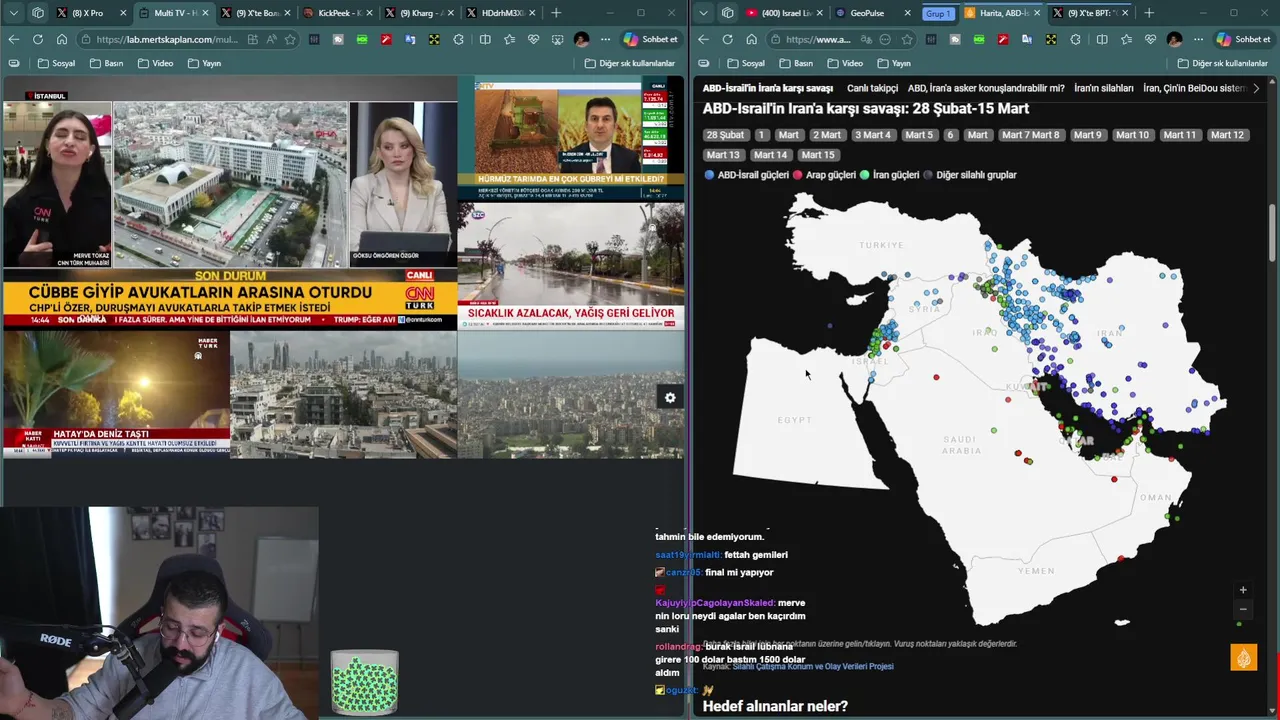The image size is (1280, 720).
Task: Open the Grup 1 tab group
Action: tap(938, 13)
